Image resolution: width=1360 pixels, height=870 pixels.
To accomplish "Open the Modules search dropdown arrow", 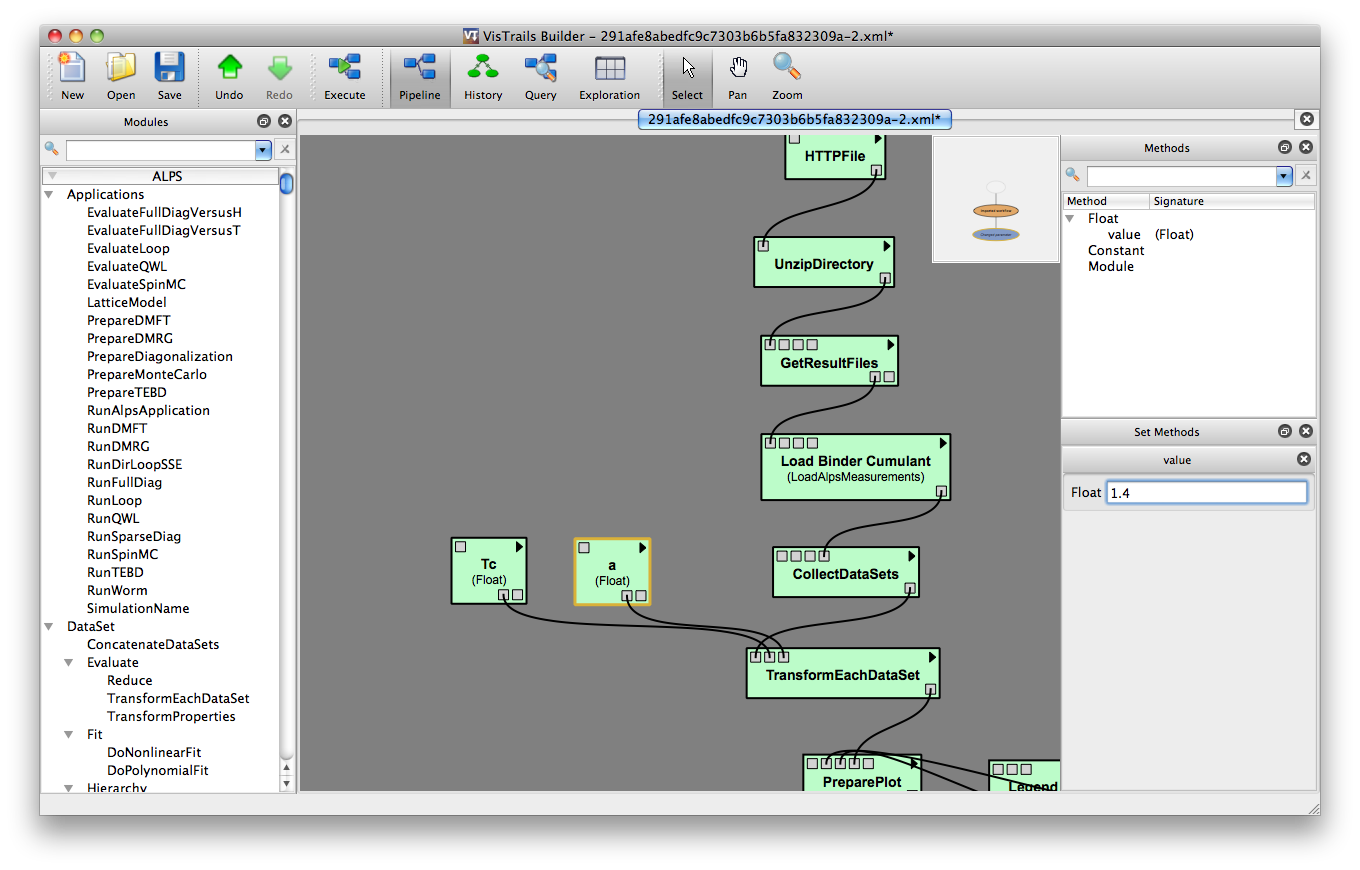I will pyautogui.click(x=263, y=150).
